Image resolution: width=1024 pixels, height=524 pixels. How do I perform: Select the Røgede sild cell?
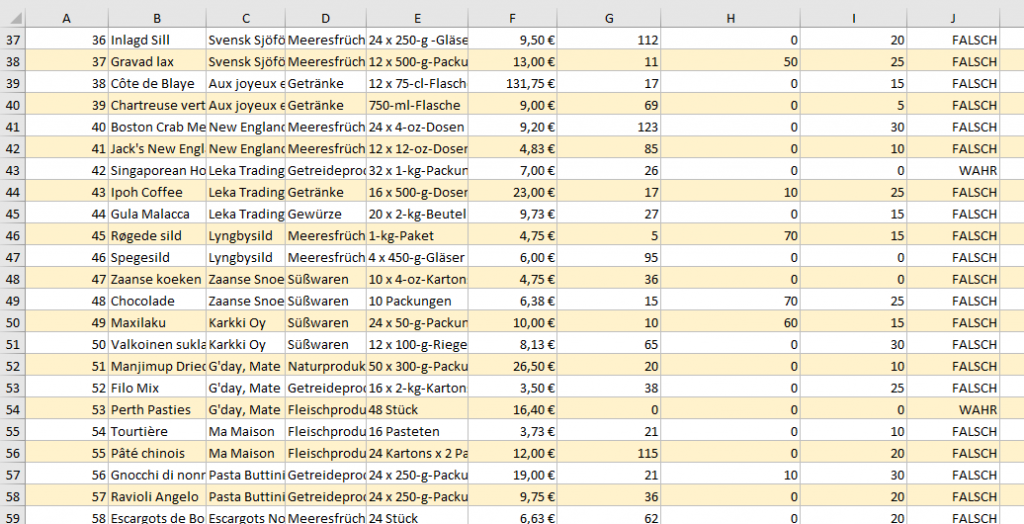(156, 236)
